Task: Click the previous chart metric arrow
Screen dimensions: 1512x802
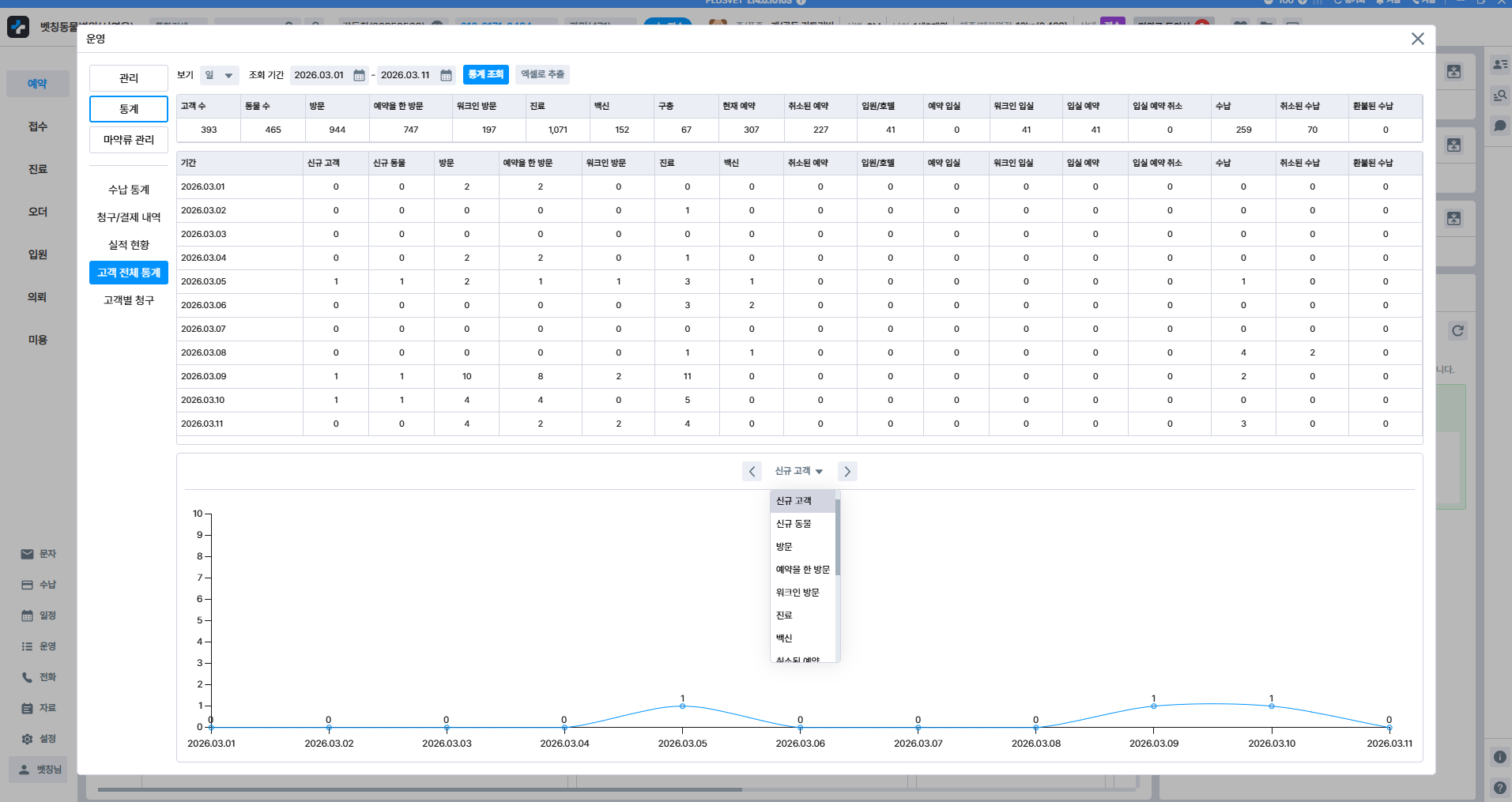Action: pyautogui.click(x=752, y=472)
